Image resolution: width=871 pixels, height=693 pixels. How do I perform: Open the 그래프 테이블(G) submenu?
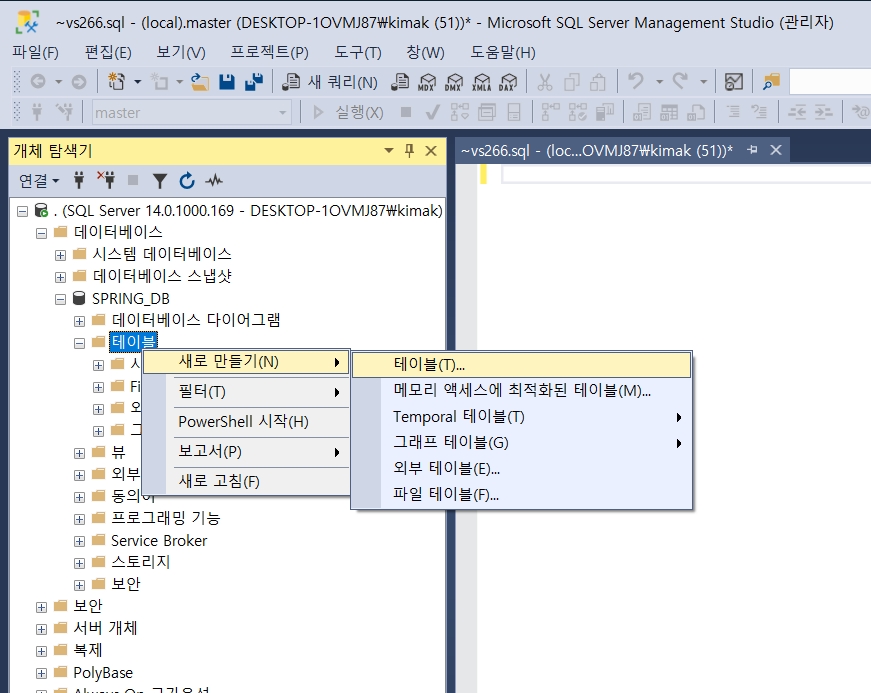(x=522, y=443)
